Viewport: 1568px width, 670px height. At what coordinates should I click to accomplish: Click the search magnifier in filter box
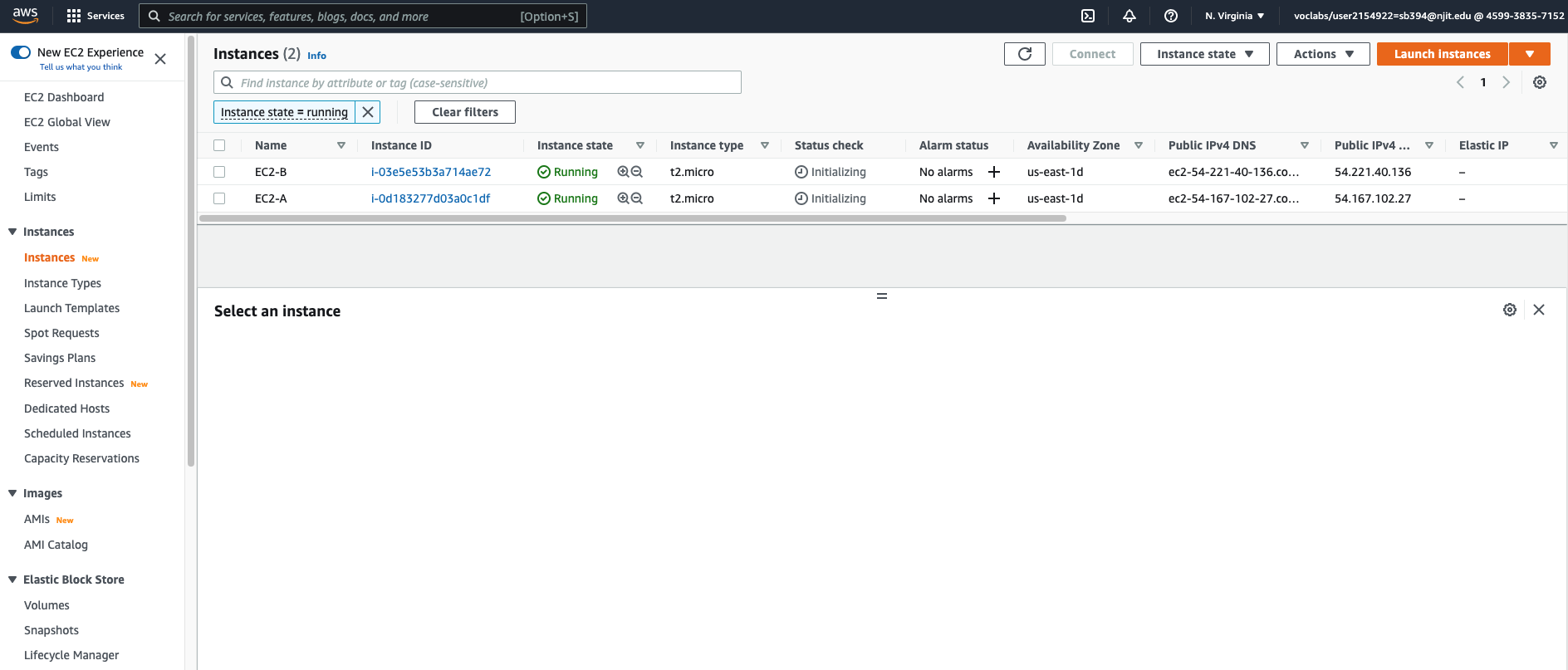227,82
